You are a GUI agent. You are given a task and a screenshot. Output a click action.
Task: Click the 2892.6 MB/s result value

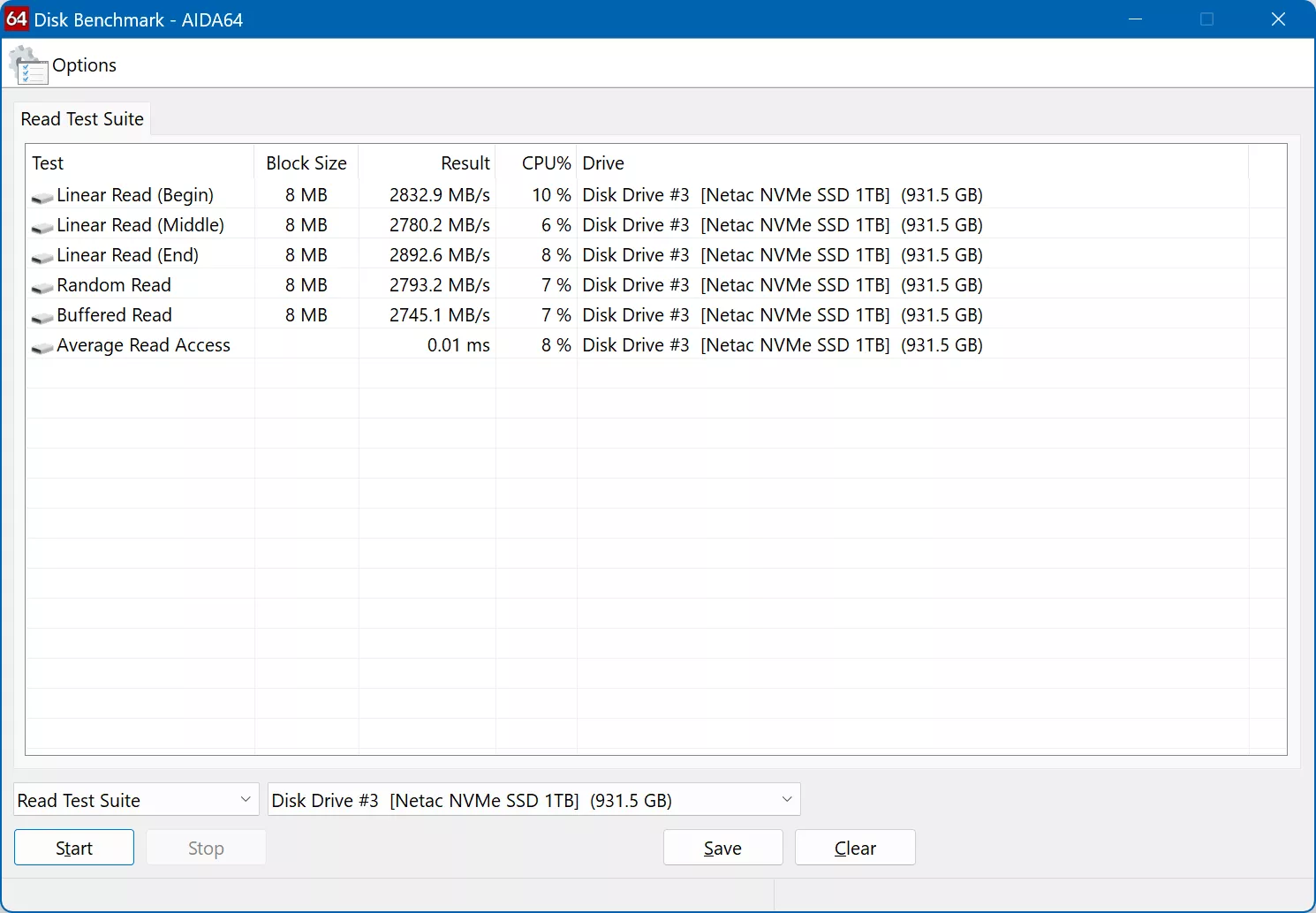[440, 255]
